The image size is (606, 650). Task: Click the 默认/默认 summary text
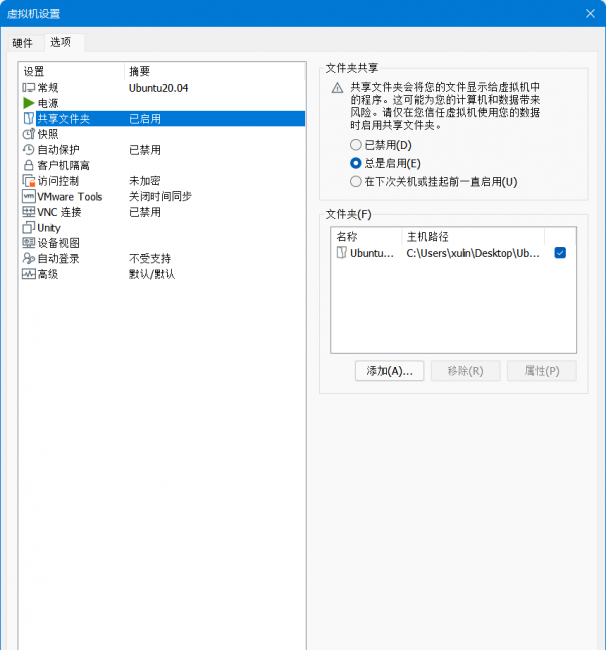point(152,274)
